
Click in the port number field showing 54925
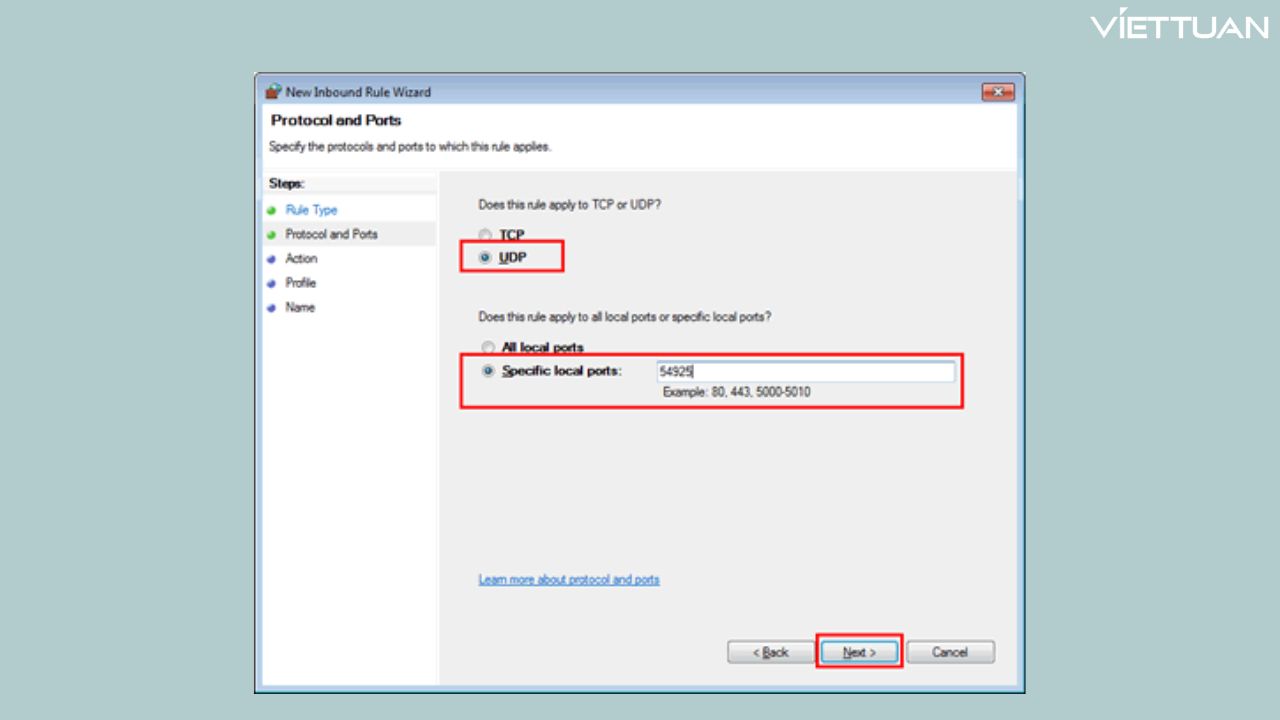click(805, 372)
